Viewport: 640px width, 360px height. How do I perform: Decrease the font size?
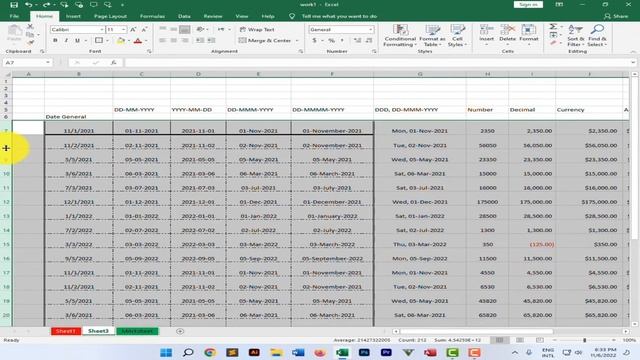pyautogui.click(x=144, y=29)
